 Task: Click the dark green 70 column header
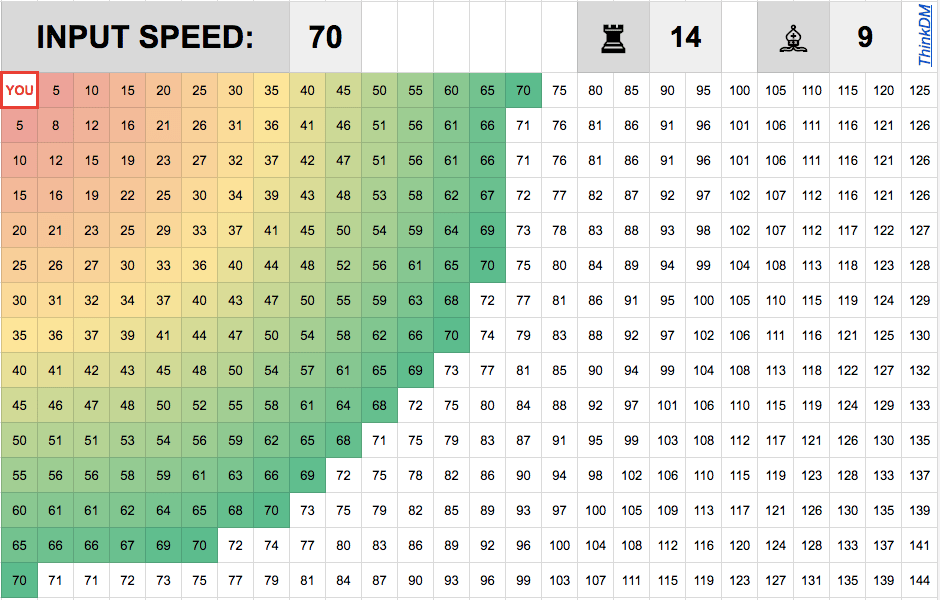pos(523,91)
